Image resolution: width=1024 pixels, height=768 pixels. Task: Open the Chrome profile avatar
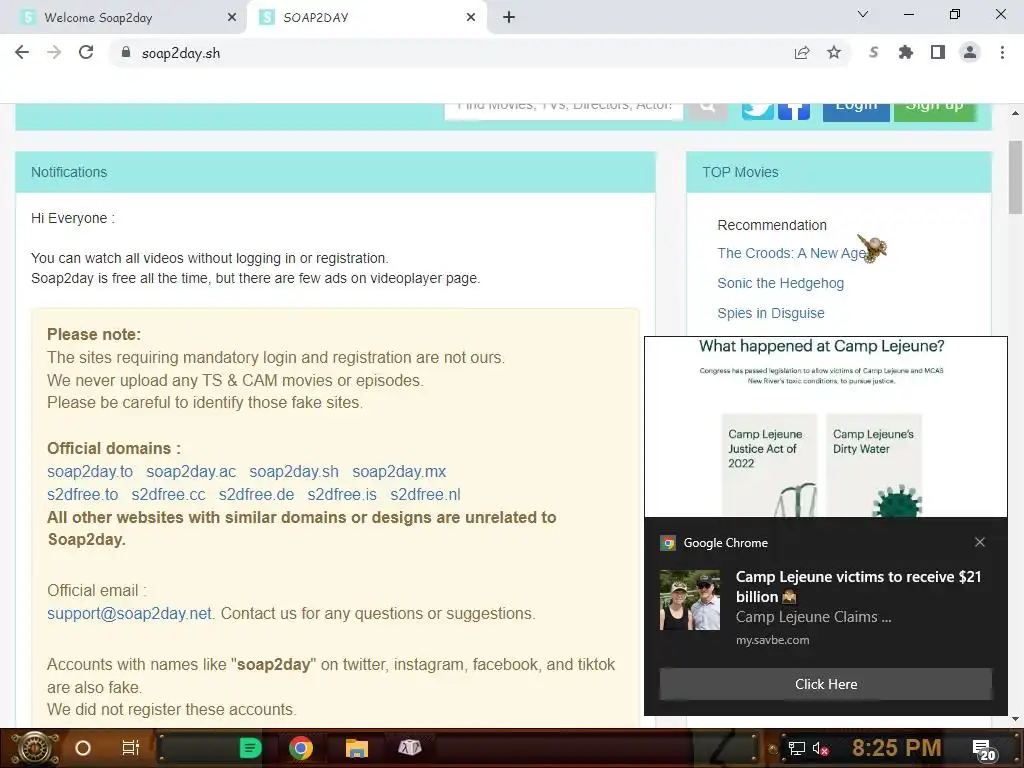click(x=970, y=52)
